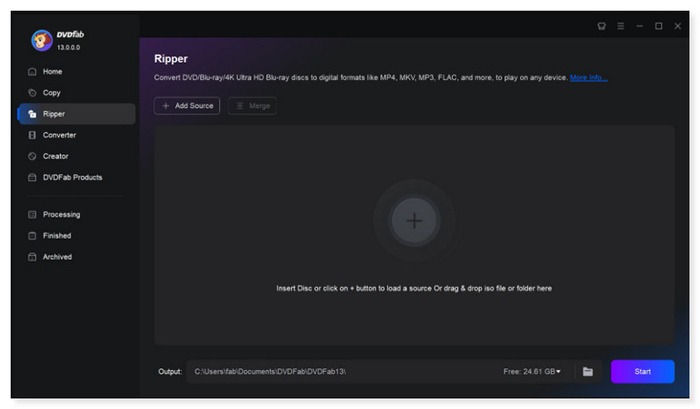Viewport: 700px width, 409px height.
Task: Click the Output label
Action: [170, 371]
